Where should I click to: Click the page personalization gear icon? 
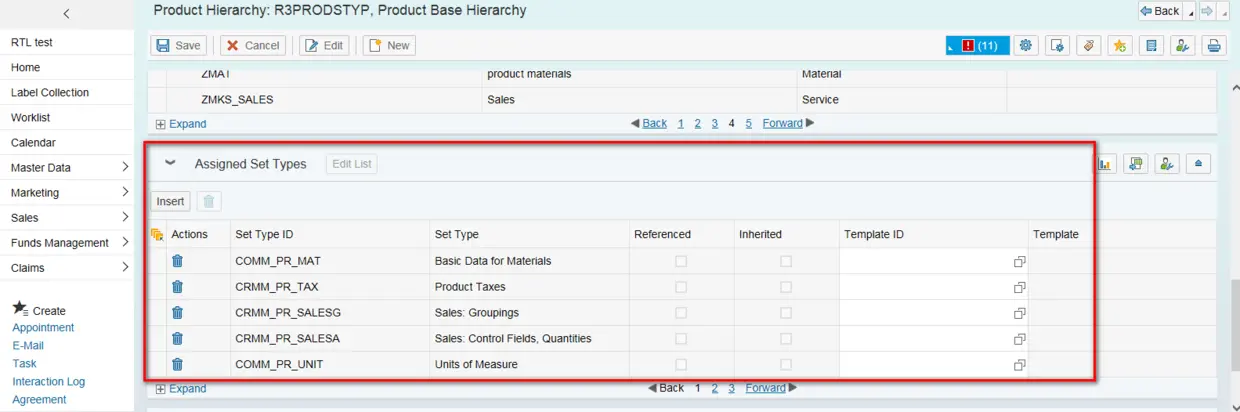pyautogui.click(x=1057, y=45)
